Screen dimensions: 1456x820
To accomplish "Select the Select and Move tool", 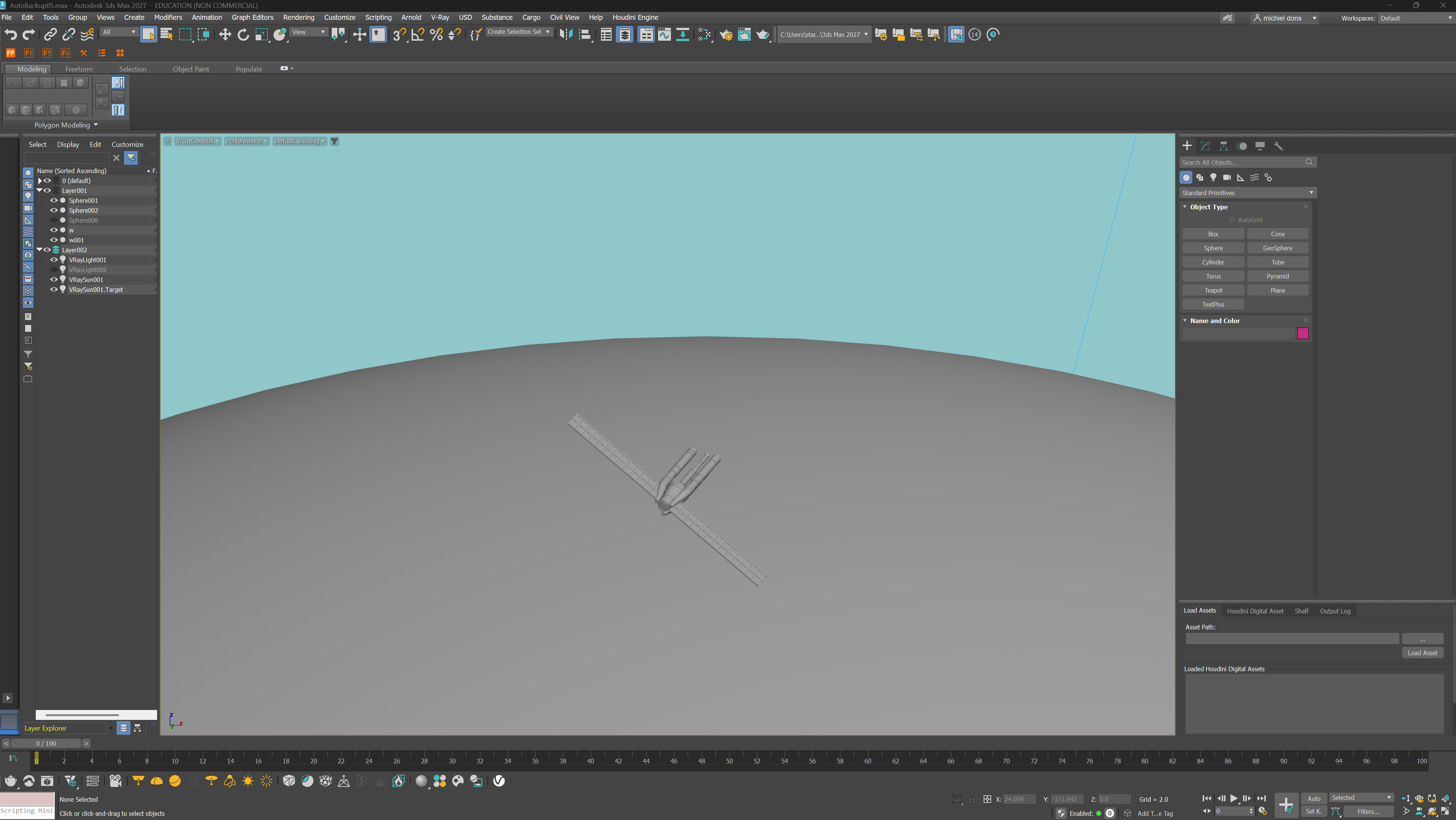I will 225,35.
